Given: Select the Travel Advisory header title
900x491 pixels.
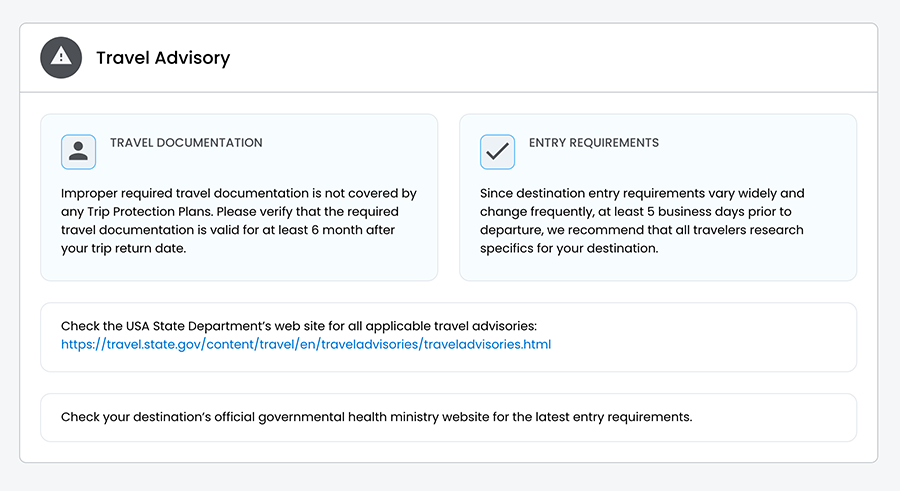Looking at the screenshot, I should click(163, 58).
